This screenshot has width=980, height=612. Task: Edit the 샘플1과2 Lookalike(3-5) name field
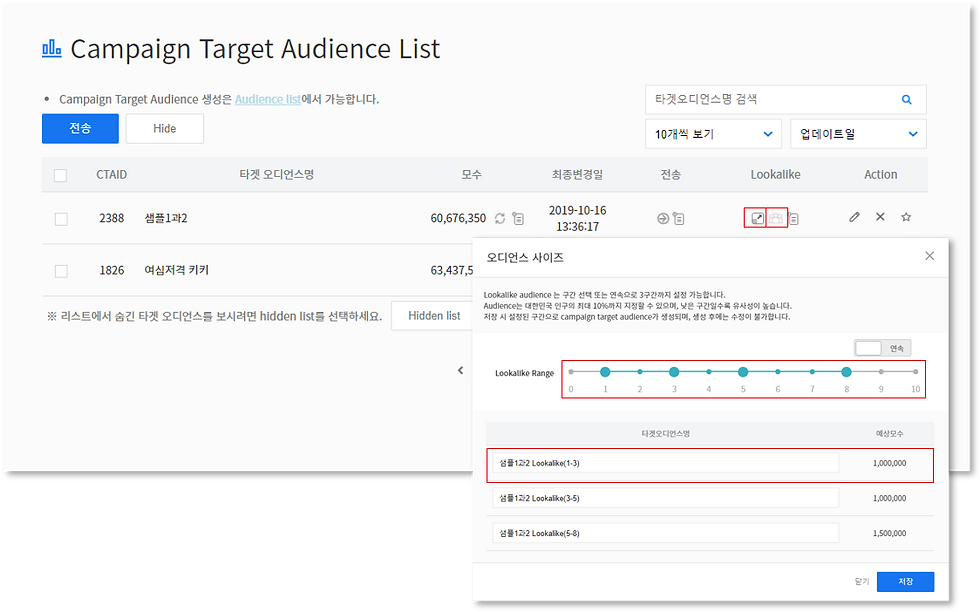pyautogui.click(x=666, y=498)
